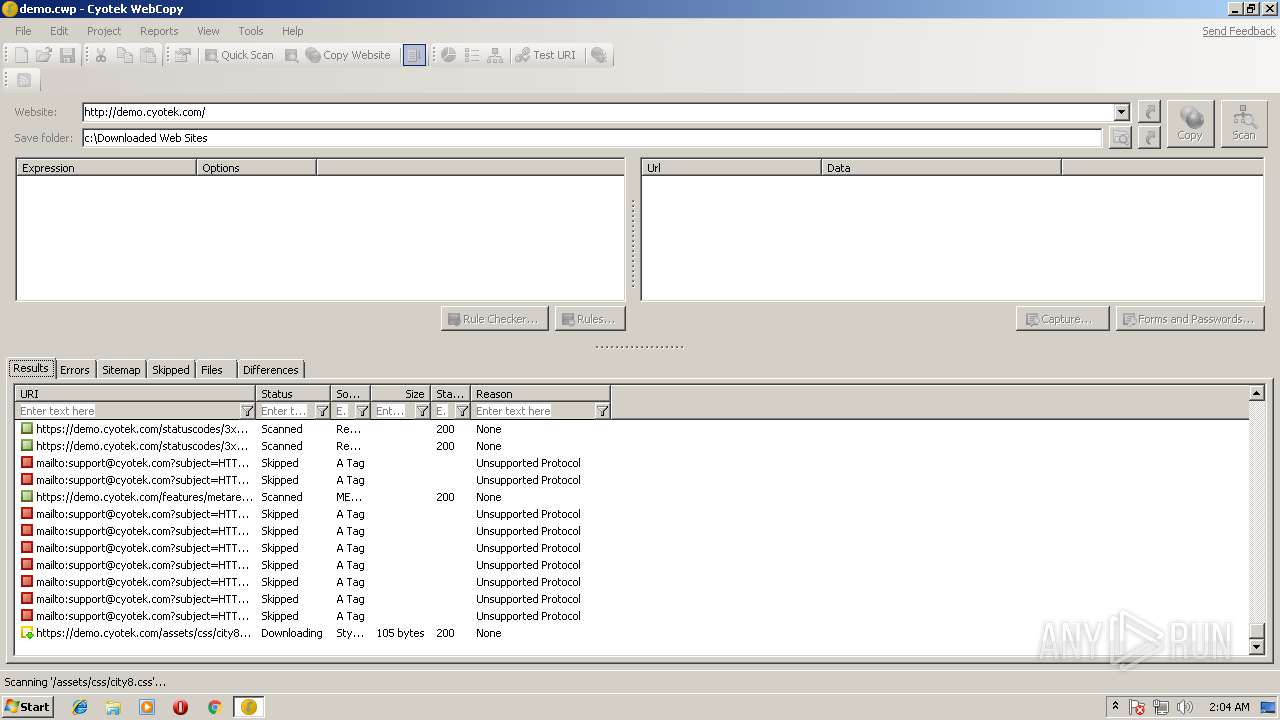1280x720 pixels.
Task: Click the Send Feedback link
Action: pos(1239,31)
